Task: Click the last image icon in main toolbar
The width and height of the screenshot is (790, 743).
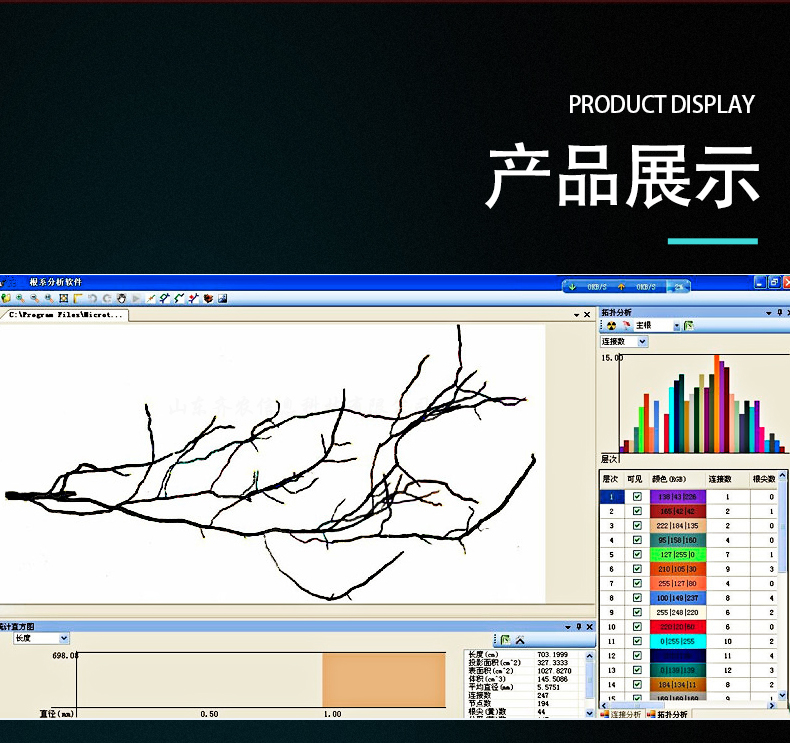Action: tap(222, 298)
